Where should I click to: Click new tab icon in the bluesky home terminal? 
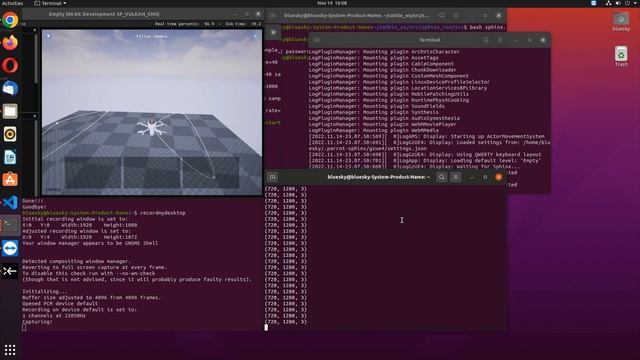coord(273,177)
